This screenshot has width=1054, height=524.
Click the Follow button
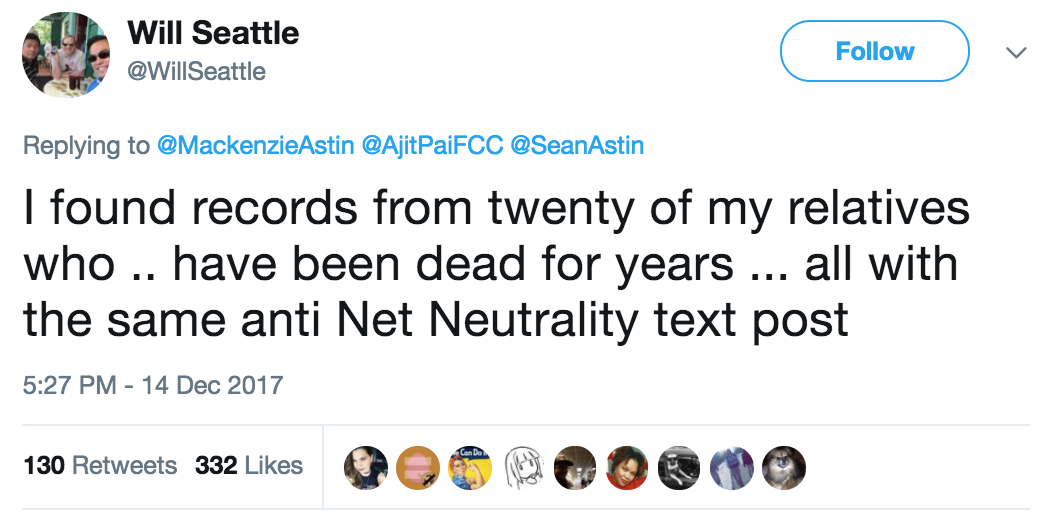coord(874,51)
